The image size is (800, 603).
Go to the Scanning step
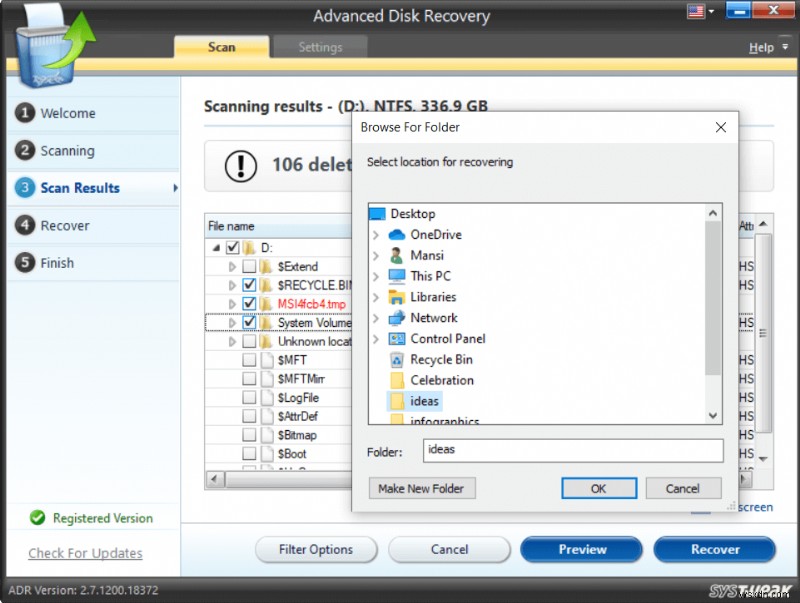67,151
